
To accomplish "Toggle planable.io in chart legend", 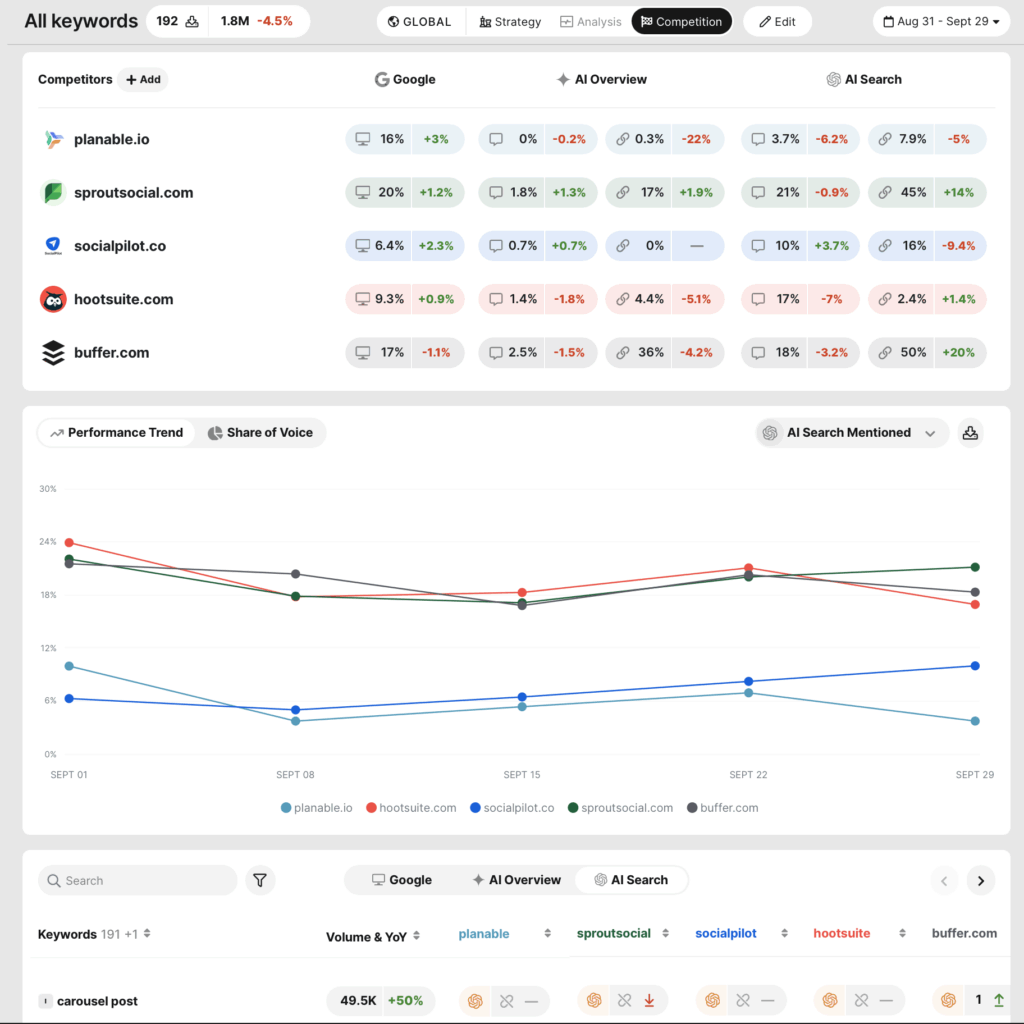I will [317, 808].
